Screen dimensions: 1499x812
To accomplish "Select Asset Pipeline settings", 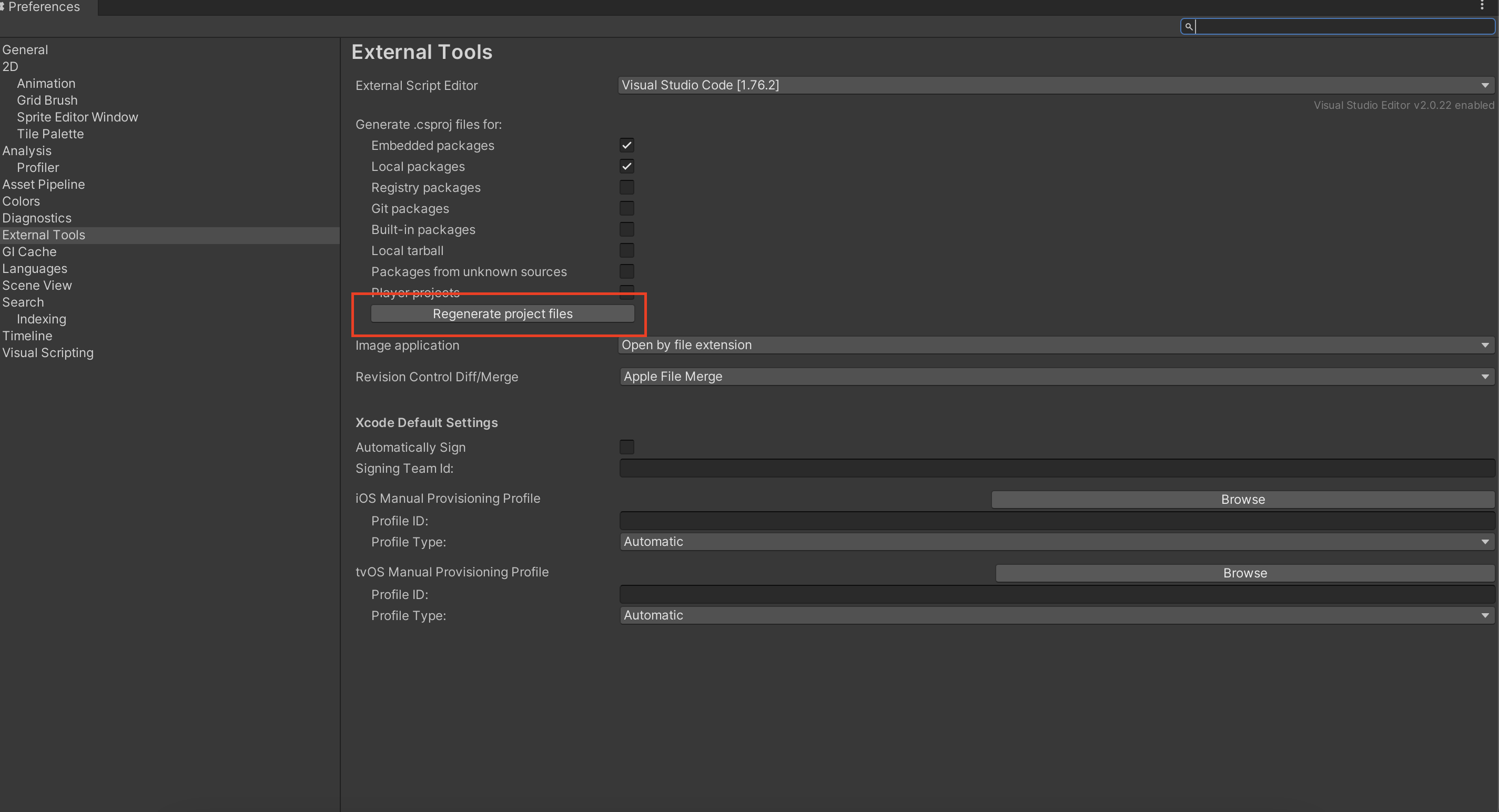I will pos(44,185).
